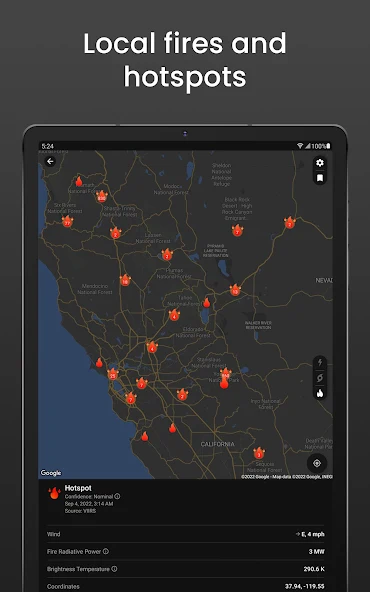Tap the Hotspot title in details panel
This screenshot has width=370, height=592.
(78, 488)
